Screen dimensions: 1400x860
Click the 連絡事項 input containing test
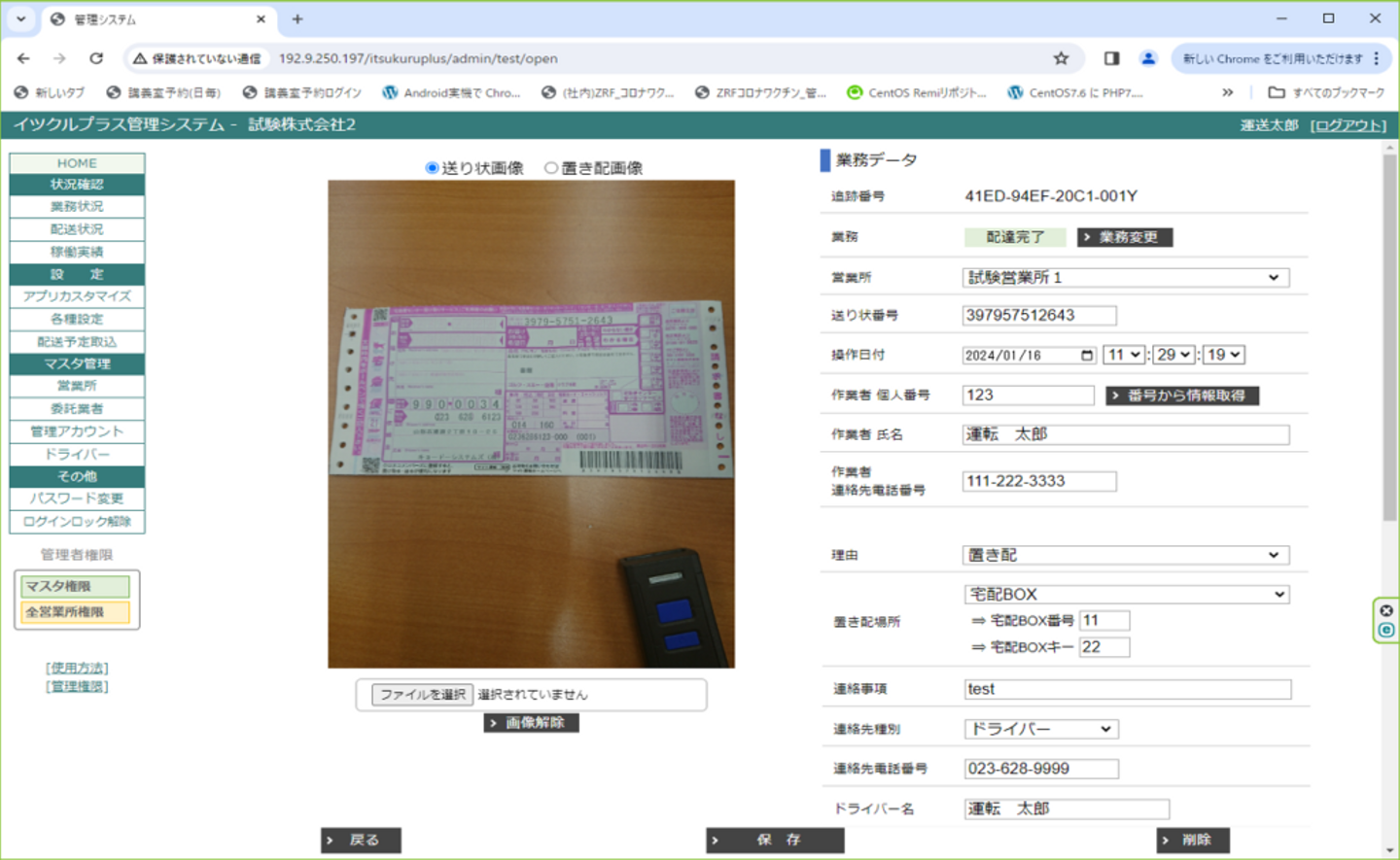point(1128,689)
